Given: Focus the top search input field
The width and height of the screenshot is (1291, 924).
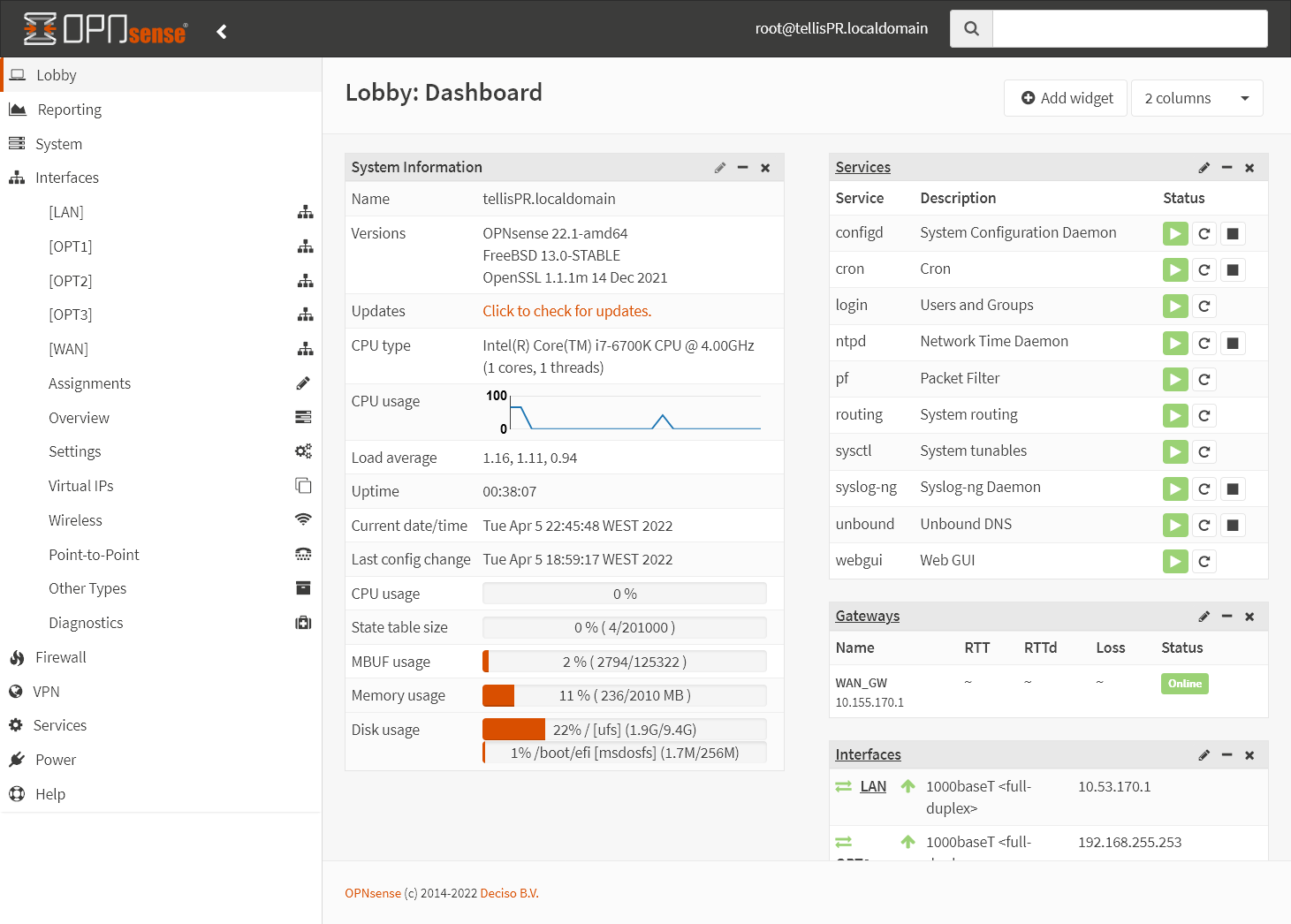Looking at the screenshot, I should click(1129, 29).
